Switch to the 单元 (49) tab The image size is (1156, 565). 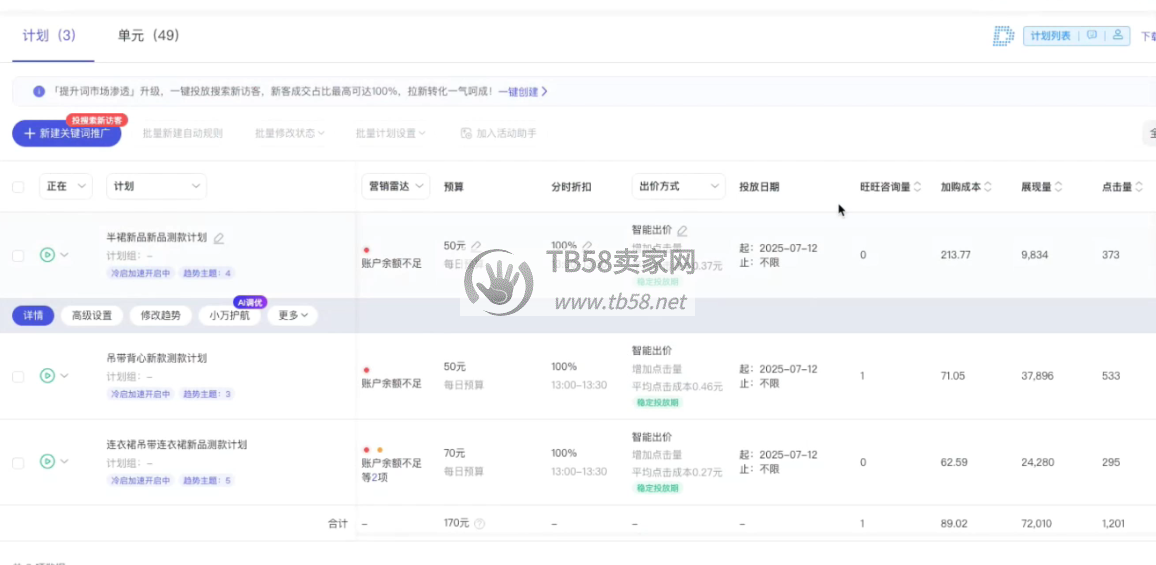coord(148,36)
